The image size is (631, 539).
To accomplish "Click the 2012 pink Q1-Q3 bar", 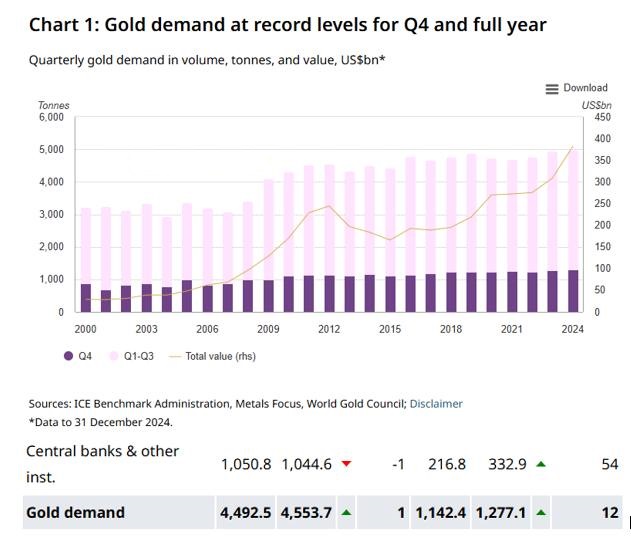I will coord(330,220).
